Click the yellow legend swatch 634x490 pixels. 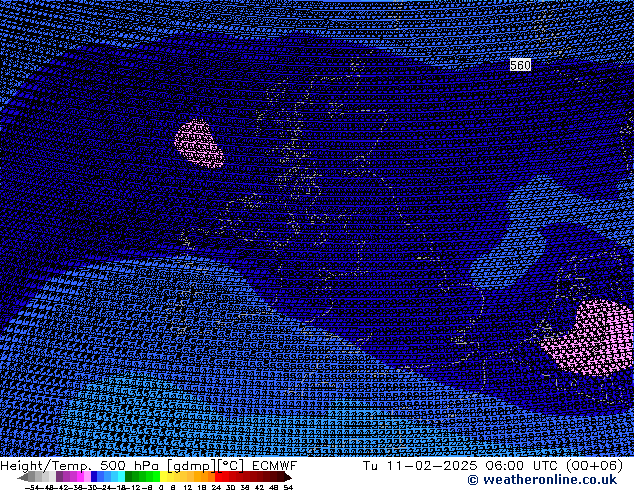163,477
